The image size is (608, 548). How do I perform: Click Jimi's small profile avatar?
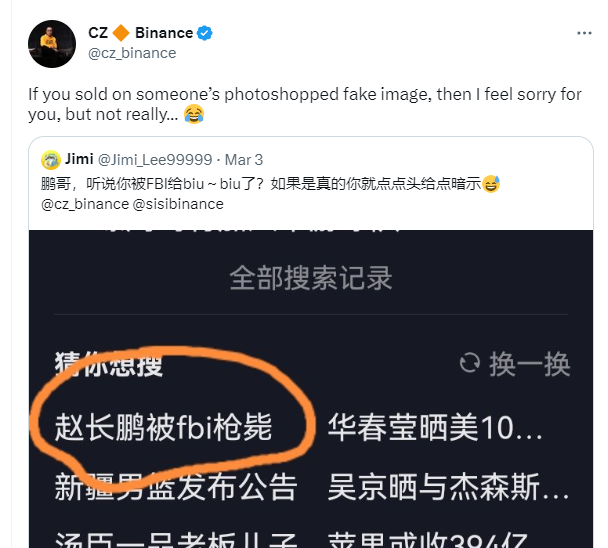point(50,160)
